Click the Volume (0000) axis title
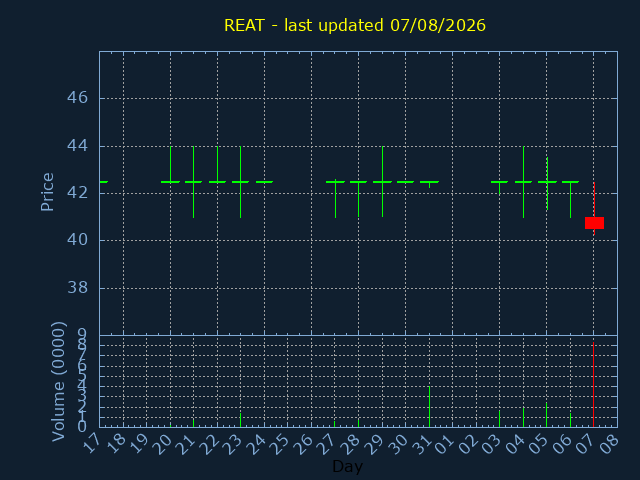 pyautogui.click(x=59, y=382)
